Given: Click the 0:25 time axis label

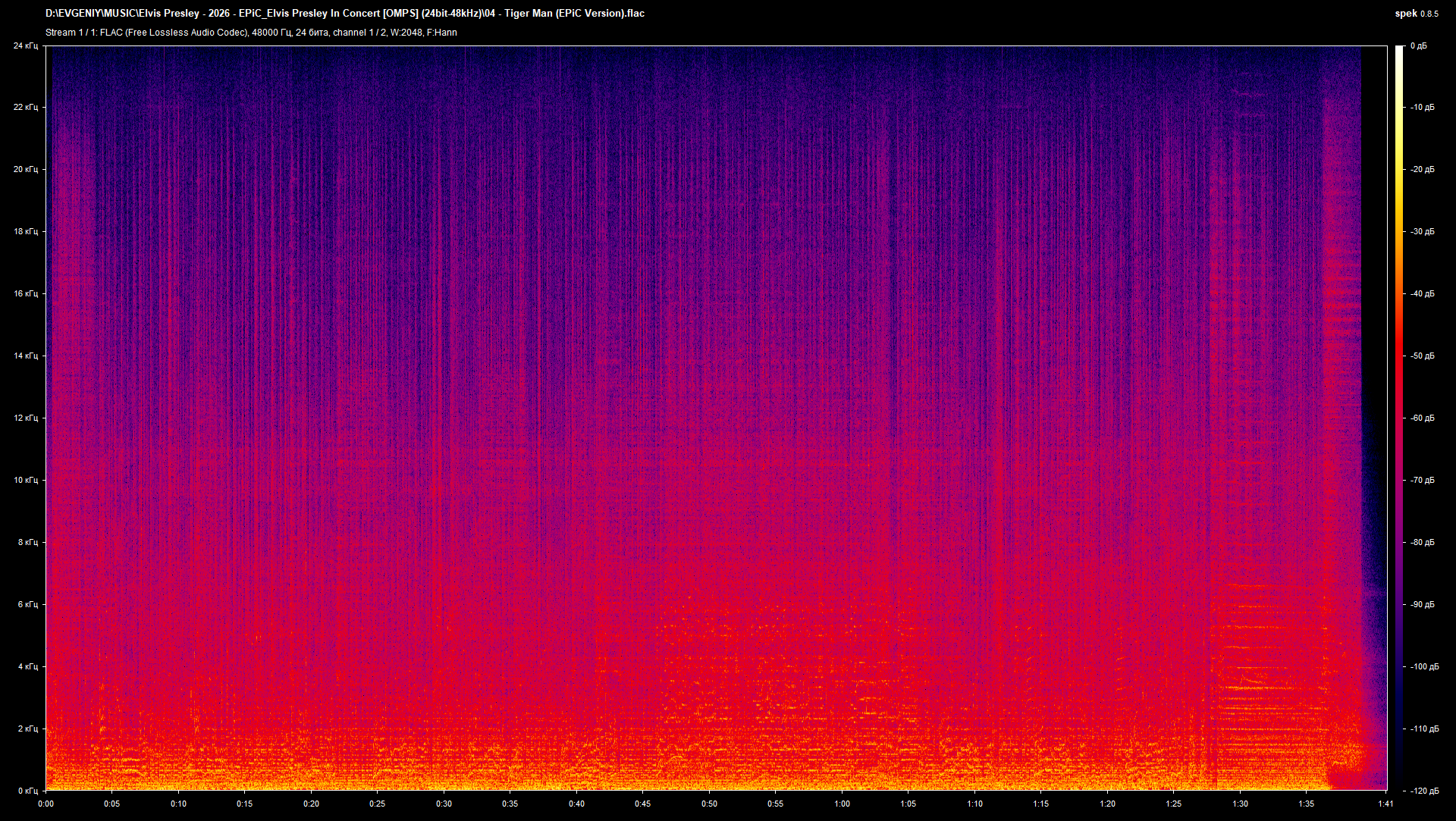Looking at the screenshot, I should 377,804.
